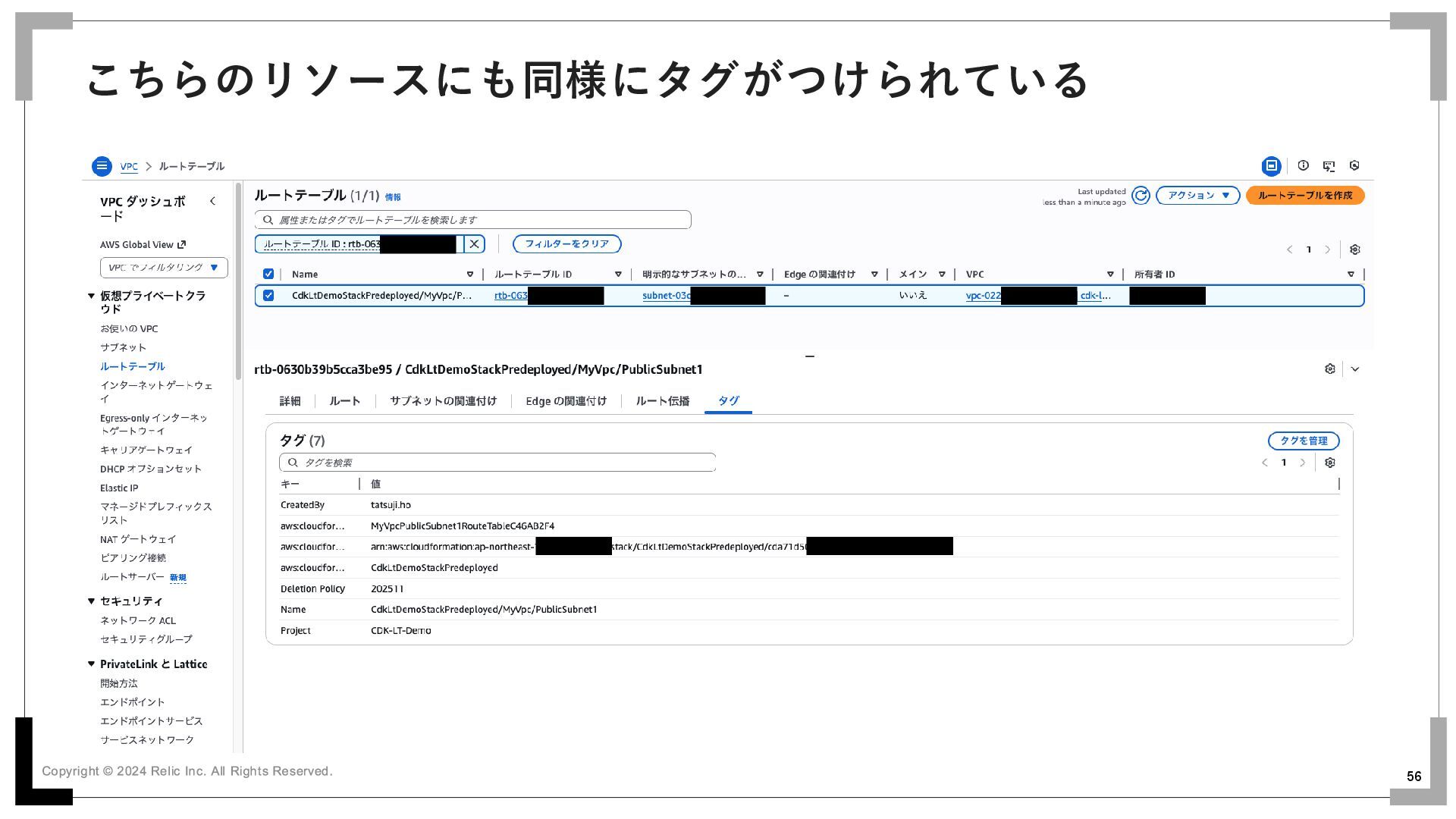Click the info circle icon in header

tap(1303, 165)
